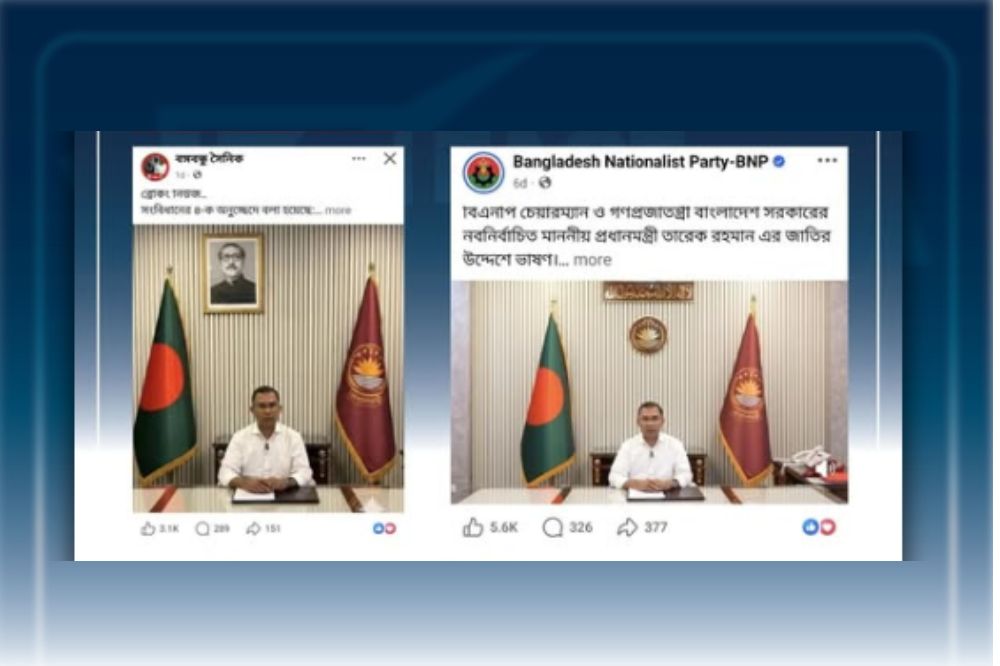Image resolution: width=1000 pixels, height=666 pixels.
Task: Close the left post with X
Action: 390,158
